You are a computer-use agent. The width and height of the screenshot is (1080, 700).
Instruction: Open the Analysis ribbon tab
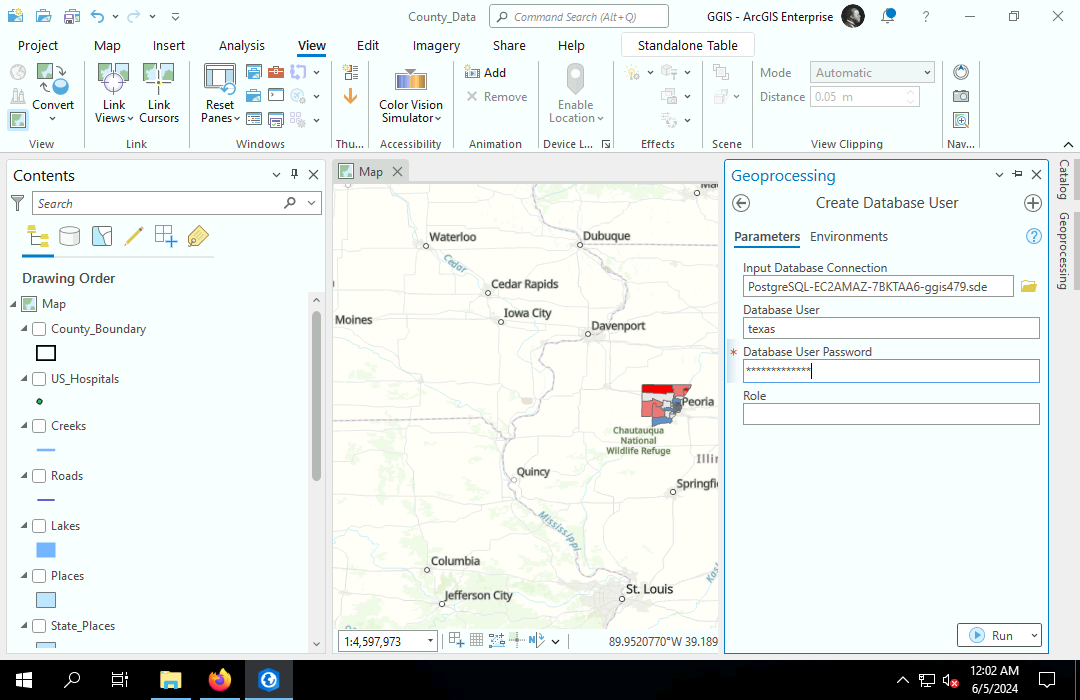(x=242, y=45)
